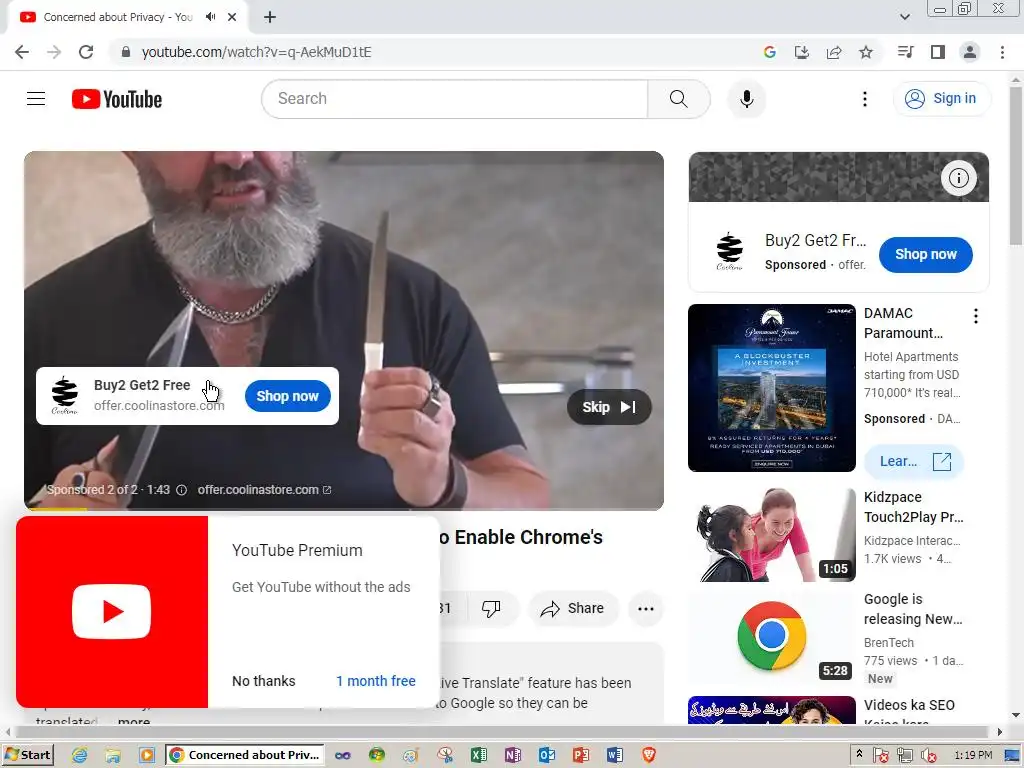The height and width of the screenshot is (768, 1024).
Task: Open Chrome's three-dot menu
Action: 1002,52
